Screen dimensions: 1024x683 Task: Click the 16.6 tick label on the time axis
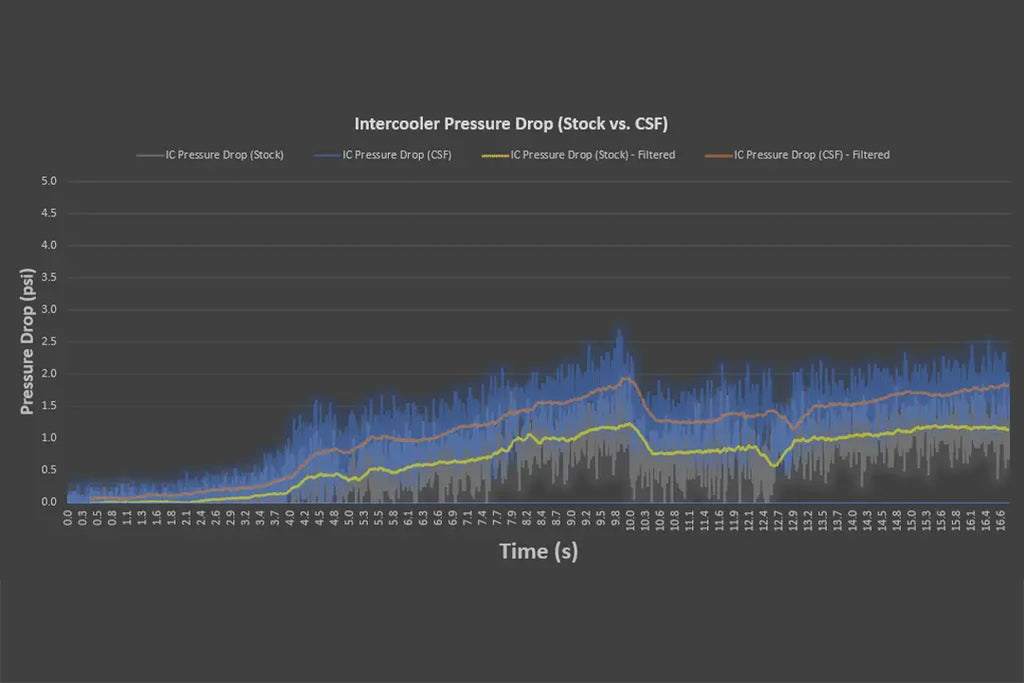click(x=1000, y=520)
